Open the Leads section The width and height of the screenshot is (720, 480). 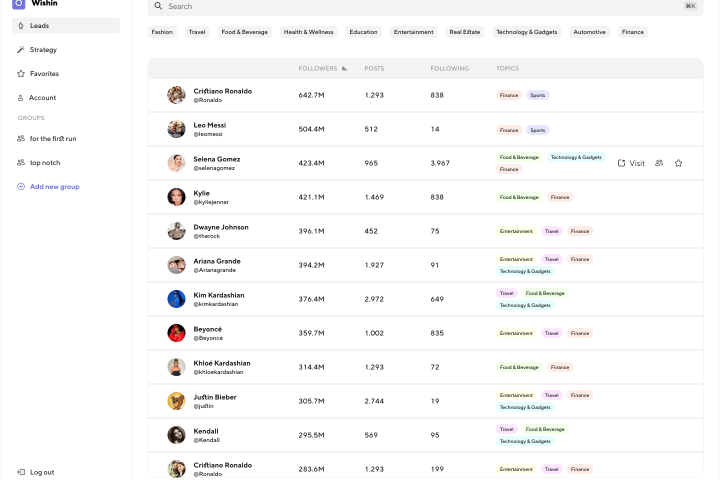point(66,26)
